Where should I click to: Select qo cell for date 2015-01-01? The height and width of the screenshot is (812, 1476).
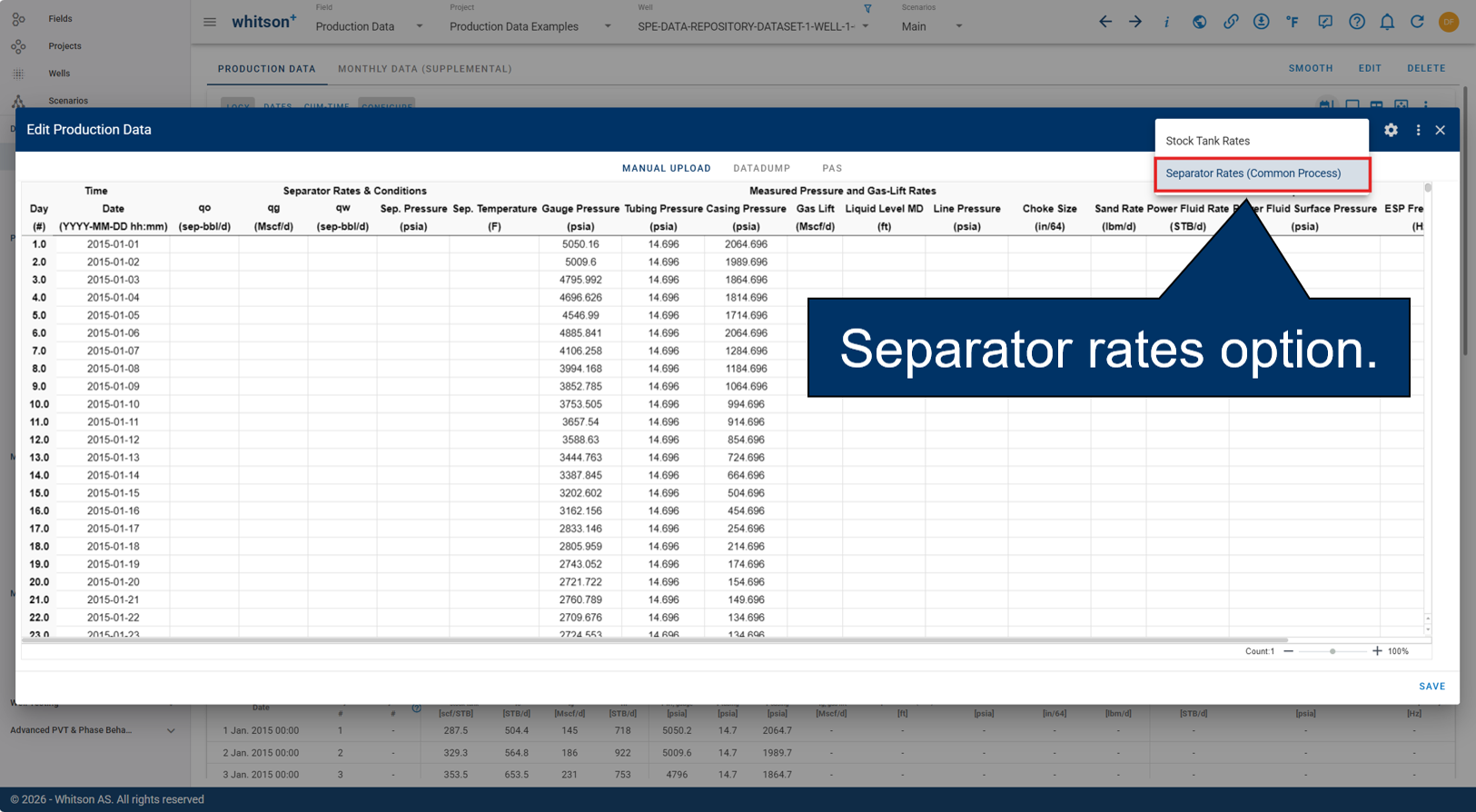(x=204, y=244)
